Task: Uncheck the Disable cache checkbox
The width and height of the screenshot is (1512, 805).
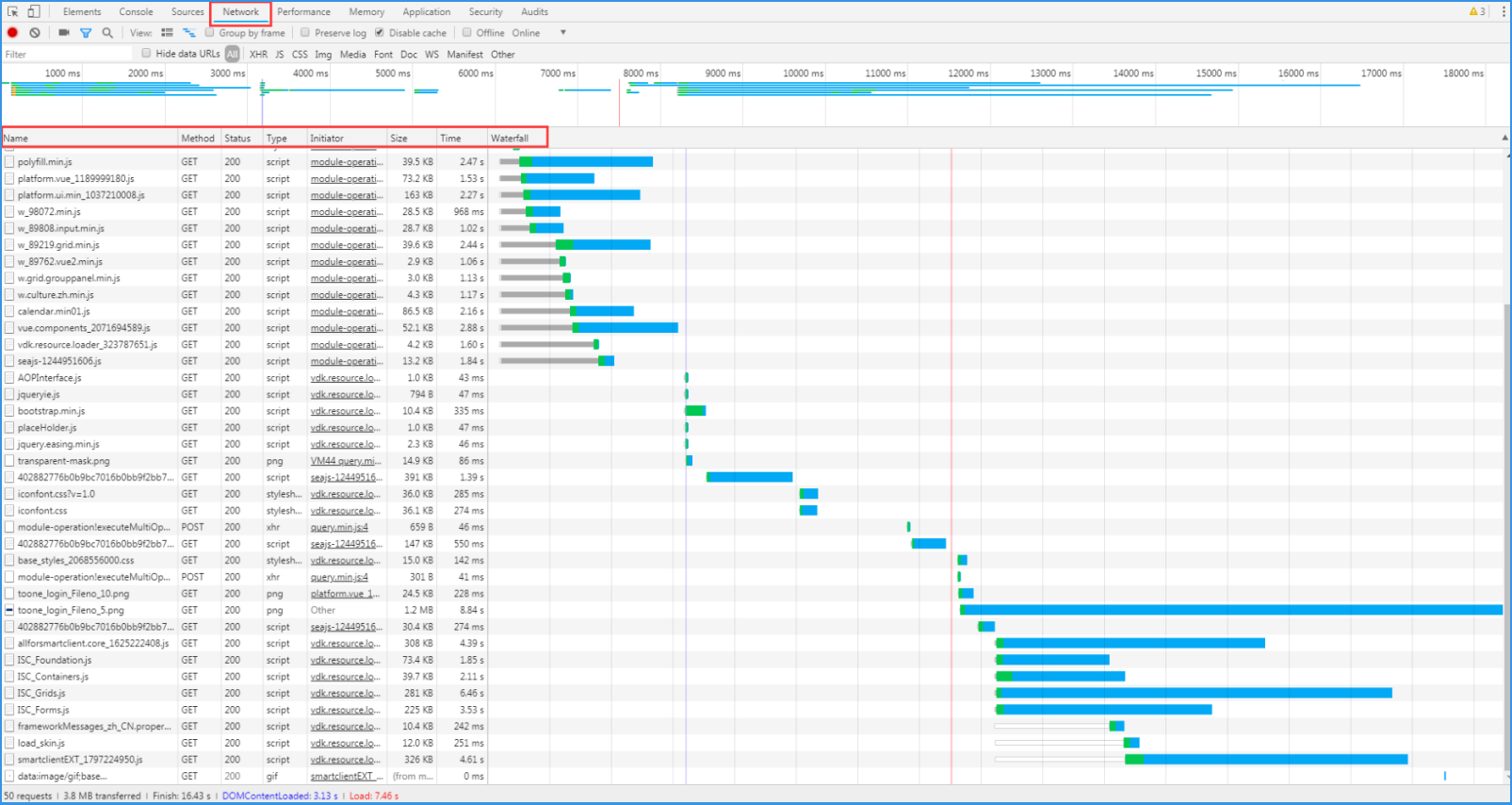Action: tap(380, 33)
